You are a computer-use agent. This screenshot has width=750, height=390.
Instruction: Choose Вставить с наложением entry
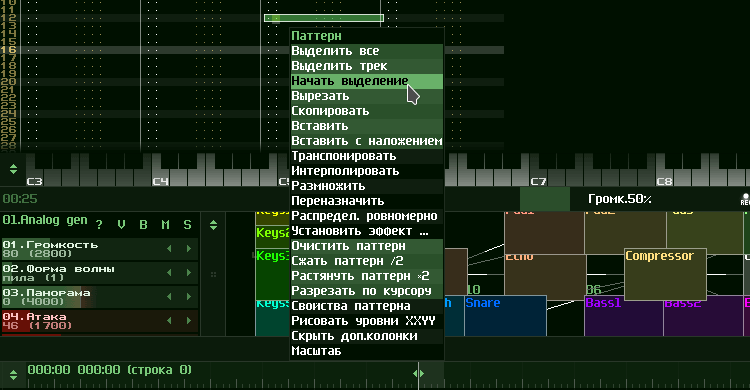pyautogui.click(x=367, y=141)
